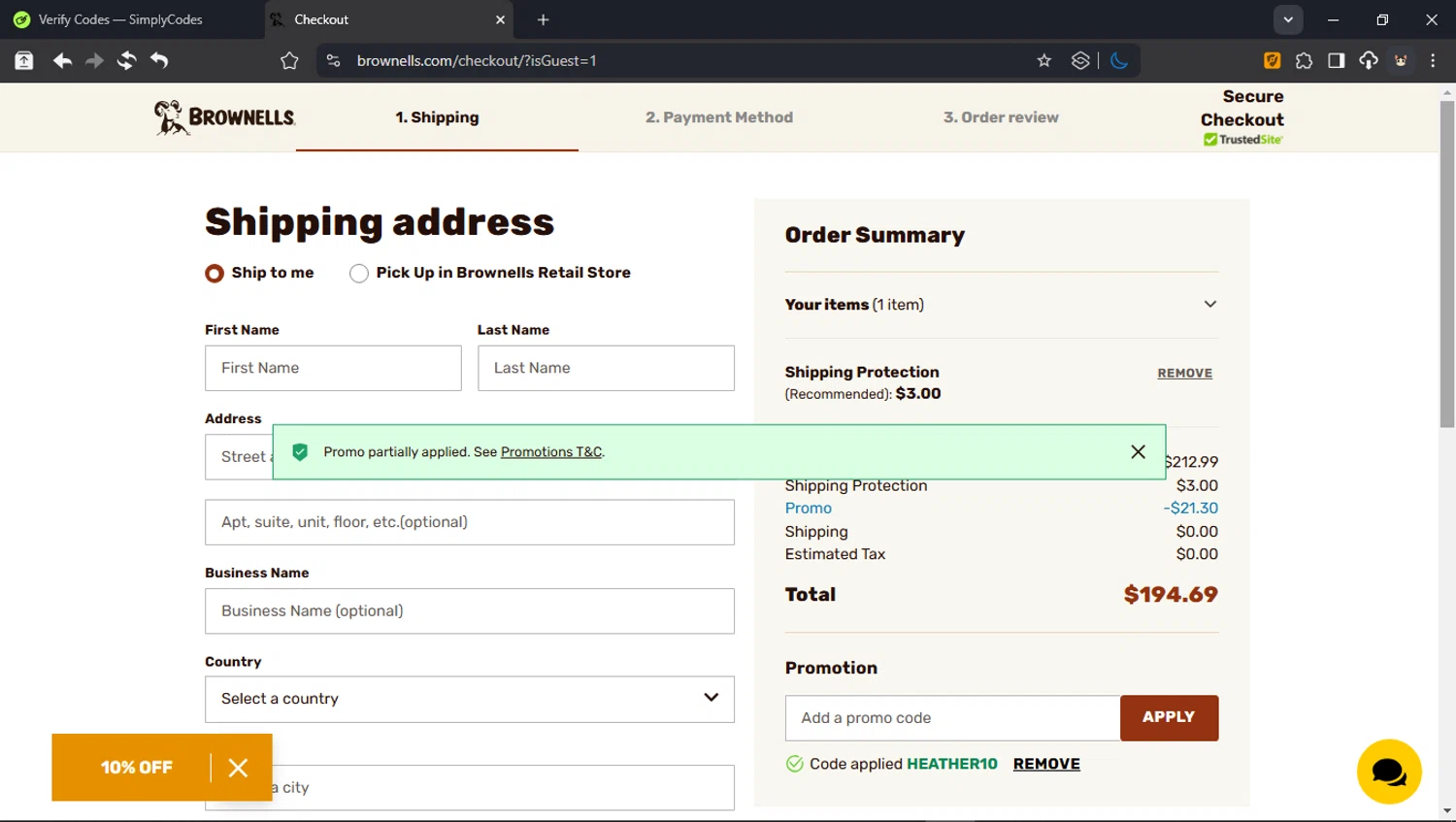1456x822 pixels.
Task: Open the tab search dropdown arrow
Action: (x=1287, y=19)
